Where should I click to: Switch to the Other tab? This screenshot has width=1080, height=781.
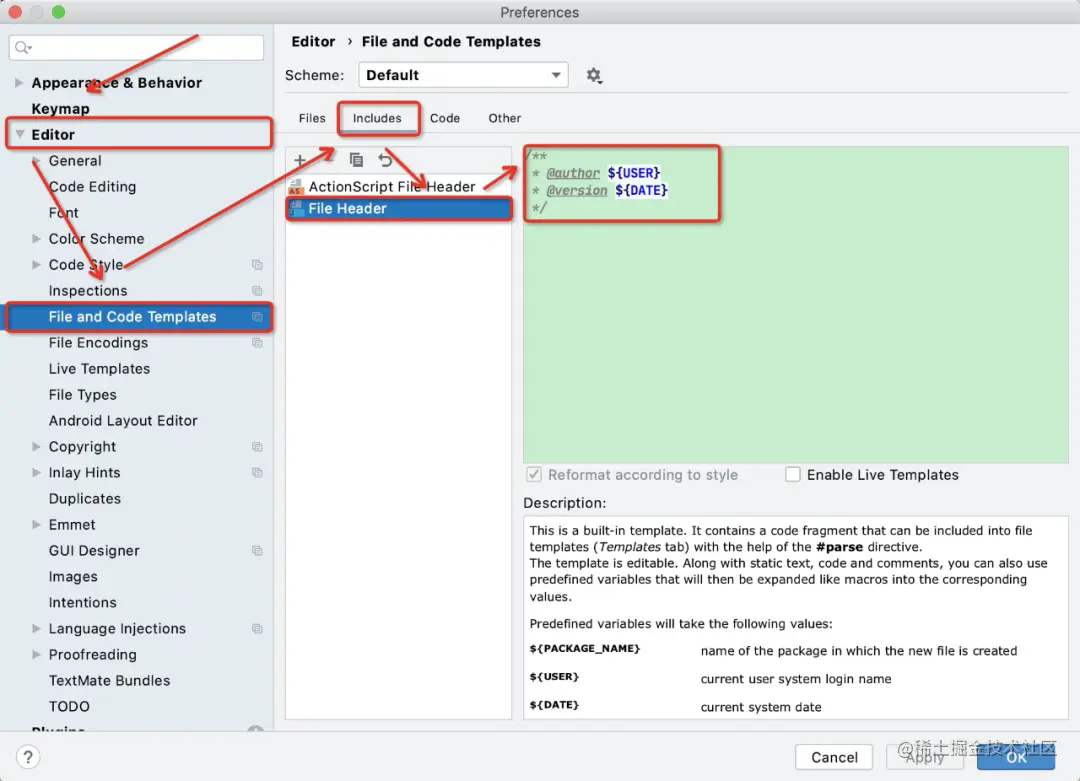pos(504,118)
